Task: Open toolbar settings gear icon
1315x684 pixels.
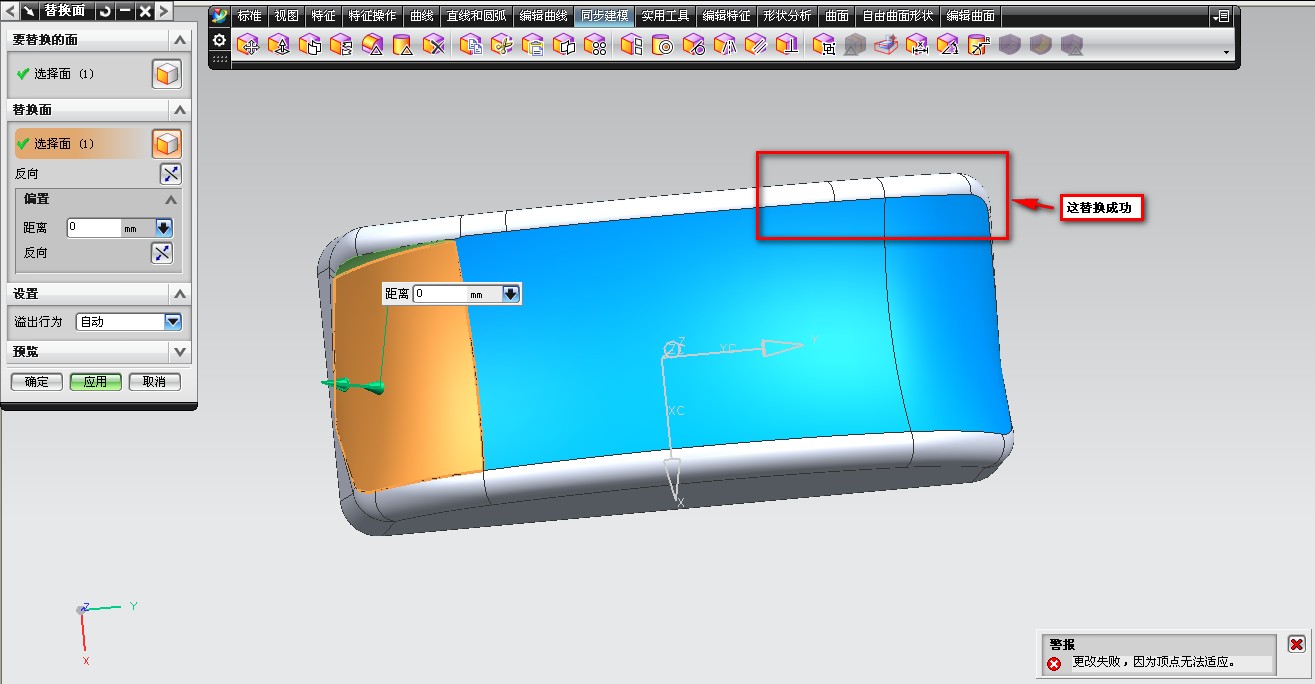Action: [x=220, y=40]
